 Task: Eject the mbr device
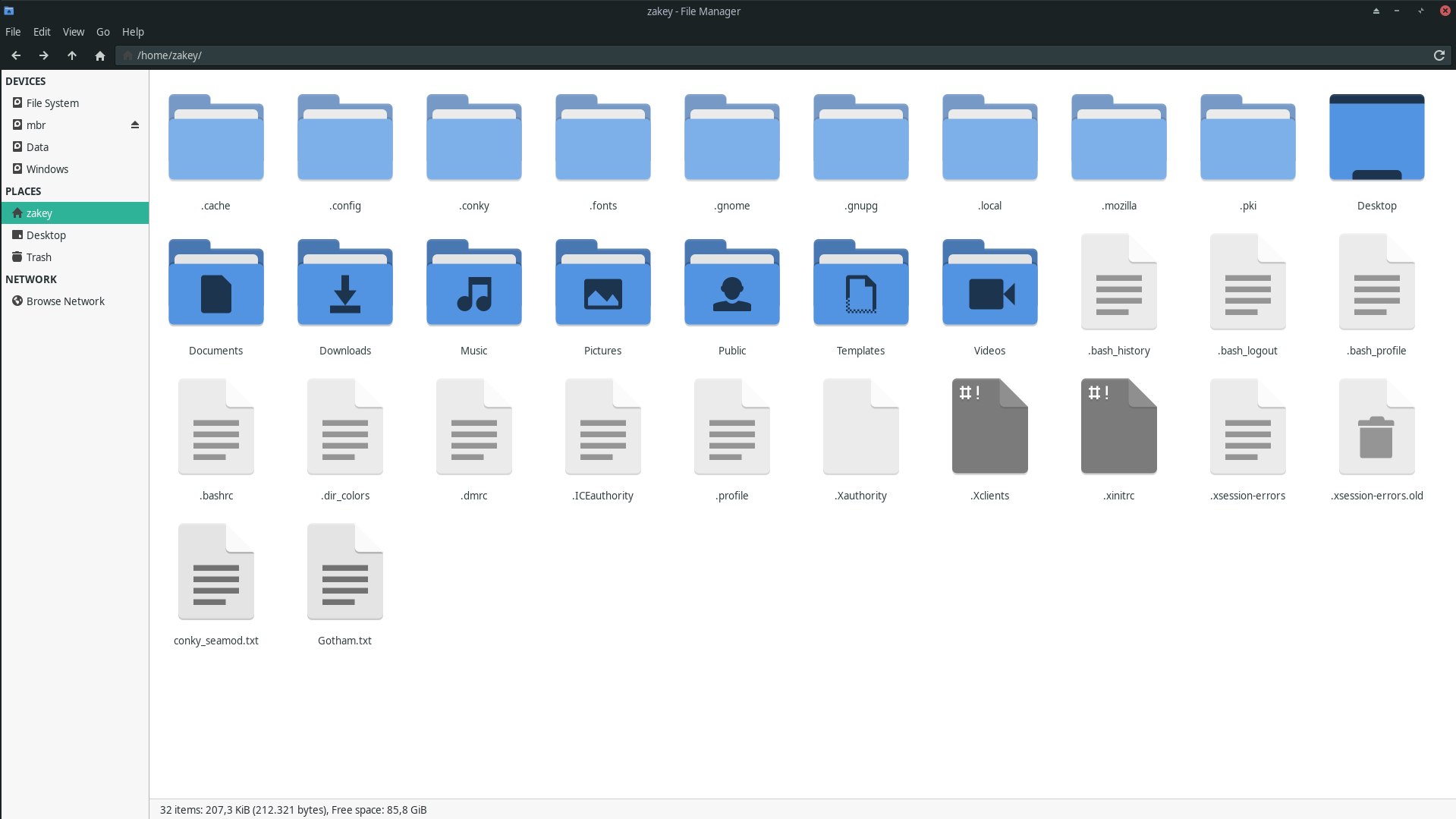pos(135,125)
